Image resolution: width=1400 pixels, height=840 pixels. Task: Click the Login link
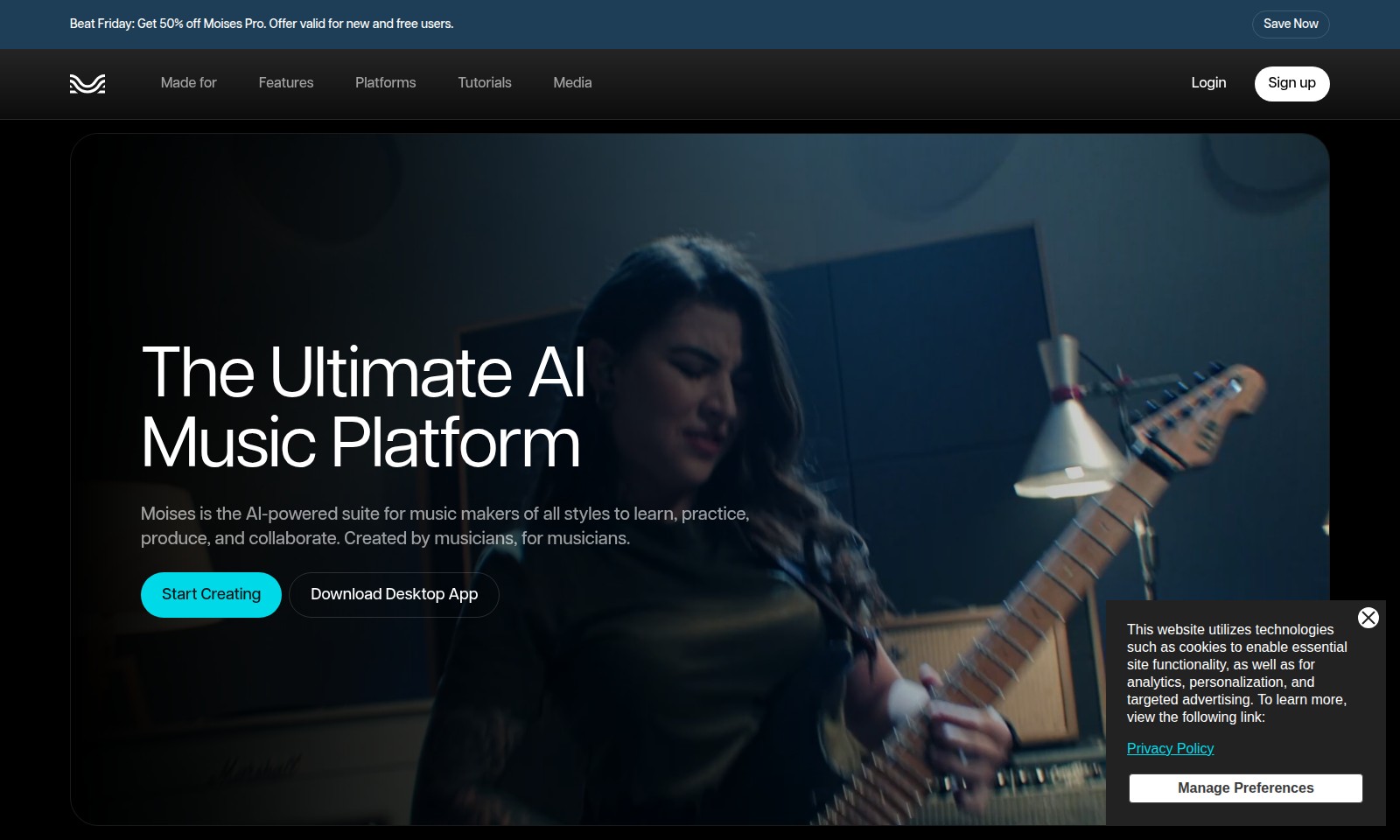pos(1208,83)
